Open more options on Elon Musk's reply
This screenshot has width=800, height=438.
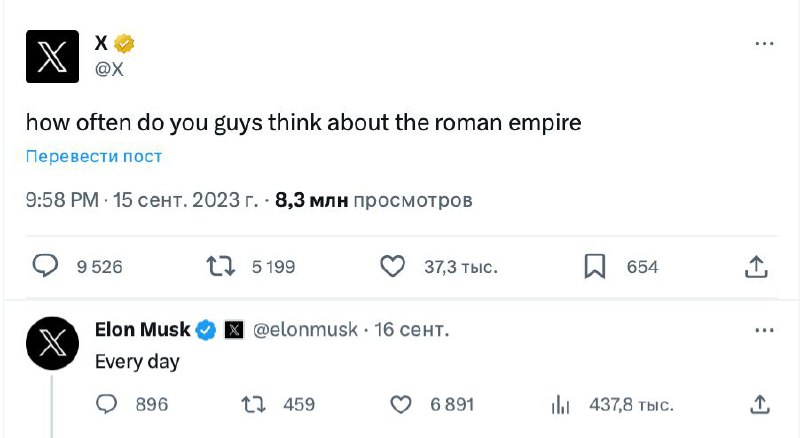pyautogui.click(x=764, y=330)
